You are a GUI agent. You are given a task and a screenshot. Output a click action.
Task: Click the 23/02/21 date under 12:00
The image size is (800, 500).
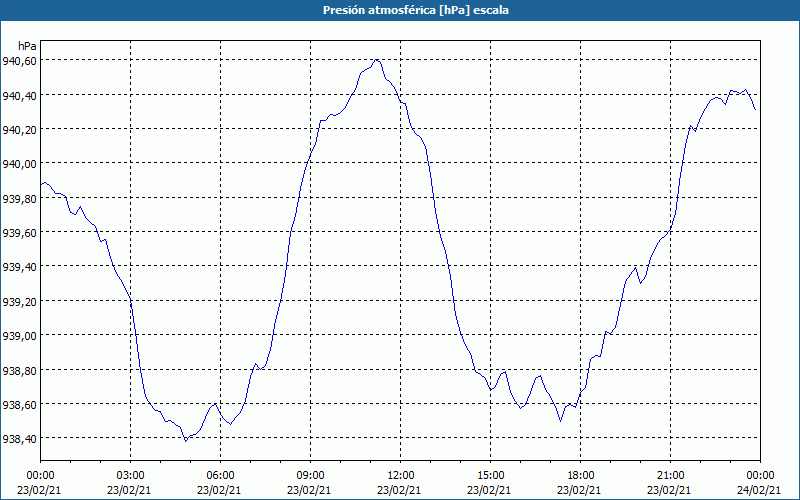pyautogui.click(x=399, y=490)
